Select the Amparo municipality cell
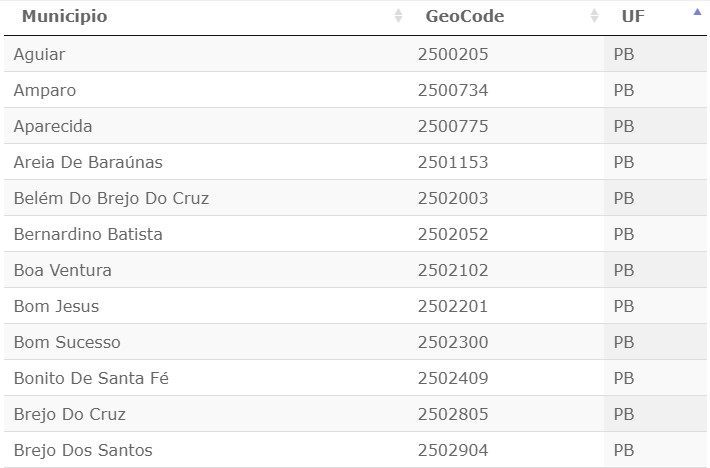Screen dimensions: 710x468 45,90
